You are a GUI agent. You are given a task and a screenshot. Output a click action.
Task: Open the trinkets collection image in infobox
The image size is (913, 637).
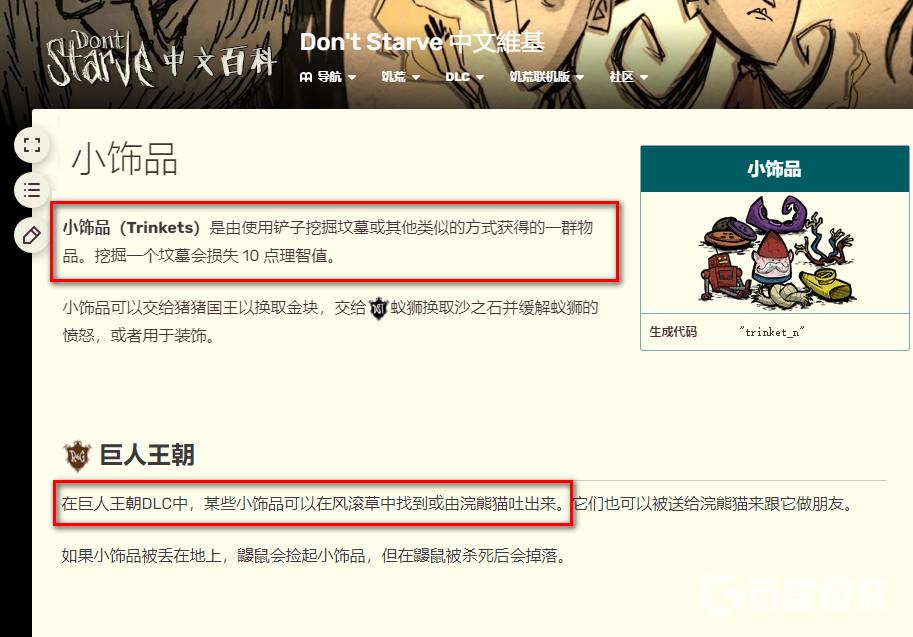(776, 252)
